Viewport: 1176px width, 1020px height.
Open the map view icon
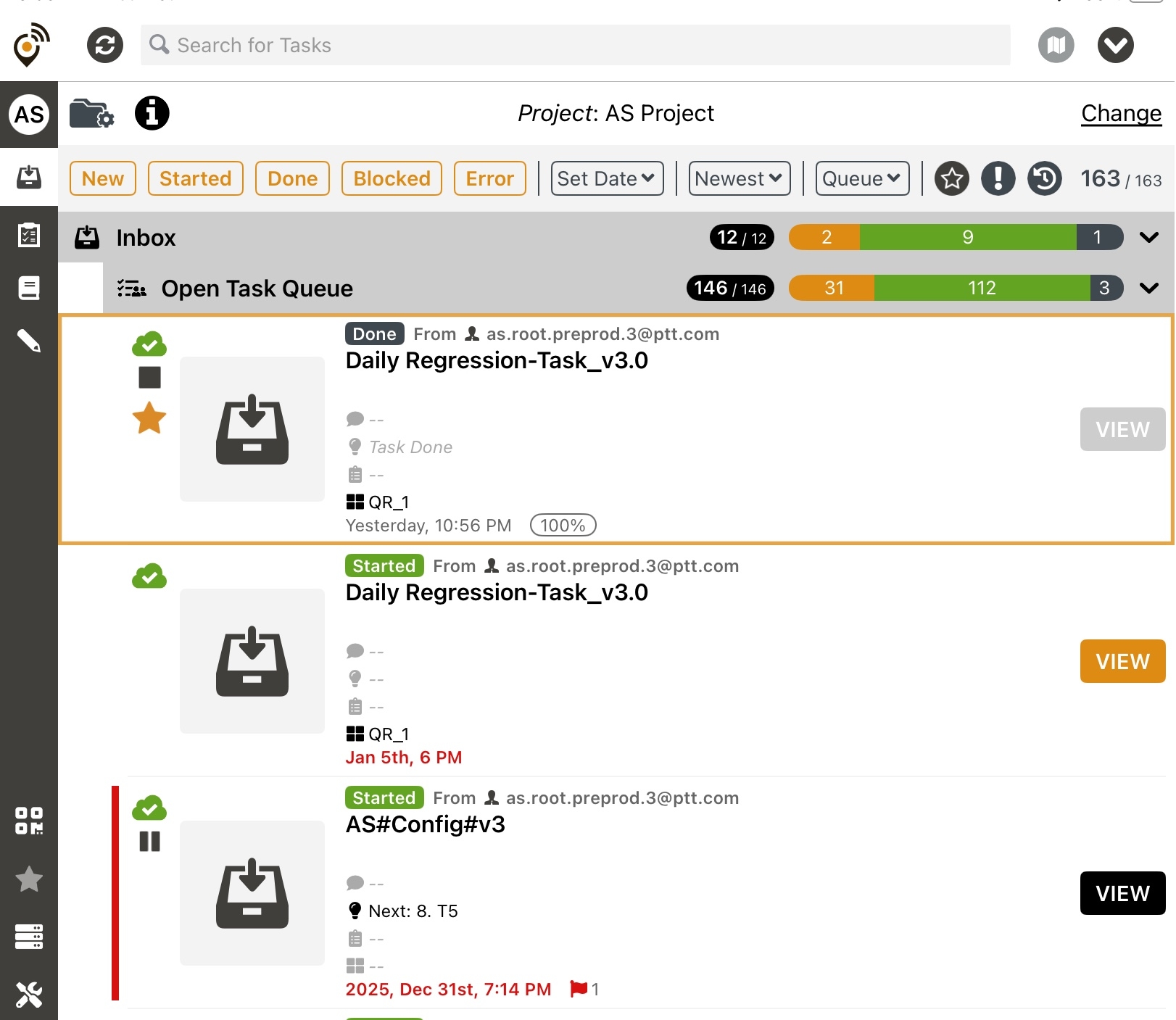point(1056,45)
